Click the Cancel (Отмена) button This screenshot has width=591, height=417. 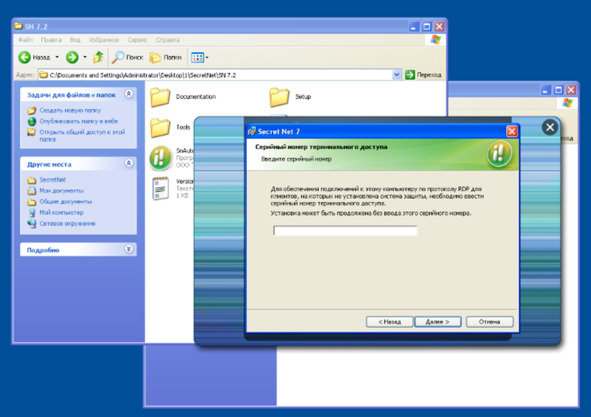point(490,322)
